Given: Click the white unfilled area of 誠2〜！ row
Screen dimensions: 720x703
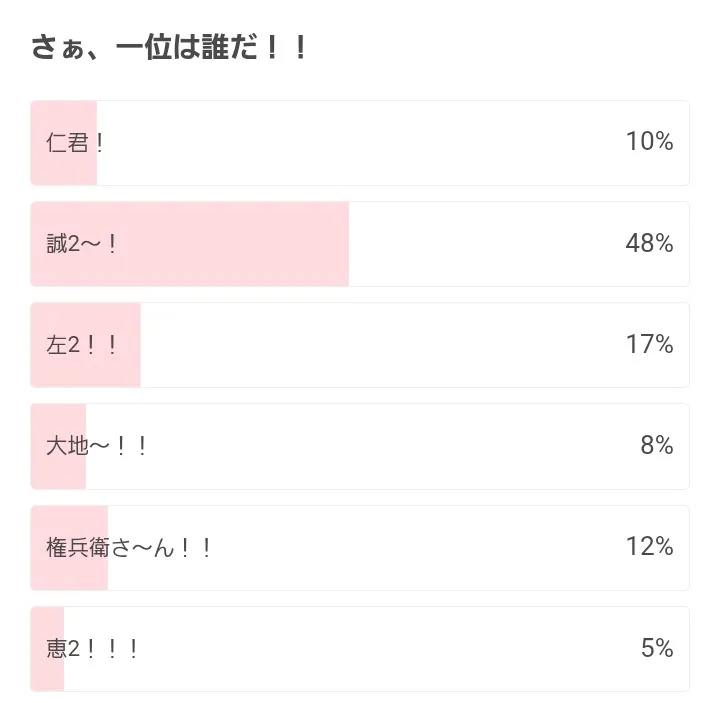Looking at the screenshot, I should pos(480,244).
